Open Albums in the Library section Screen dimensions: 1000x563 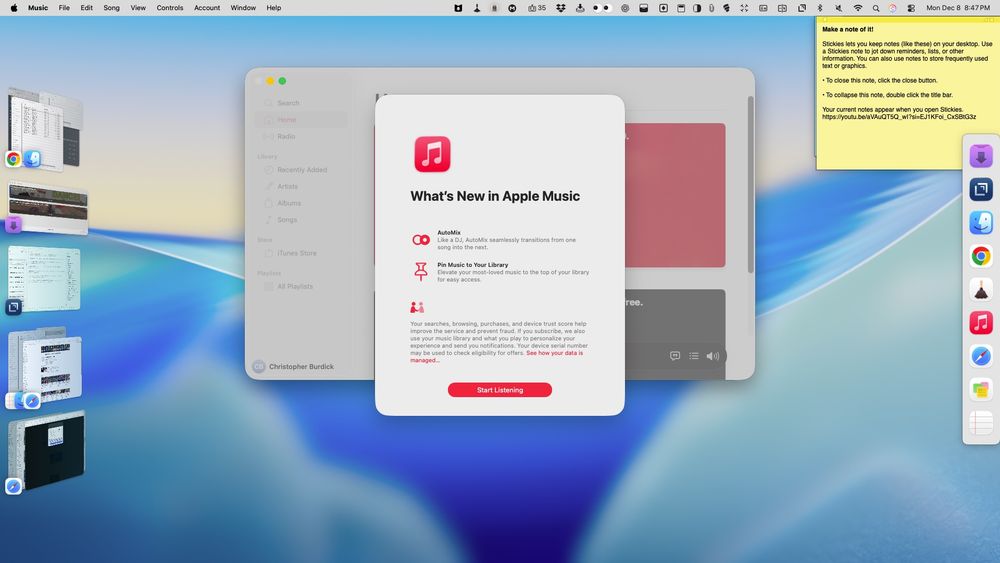(x=300, y=203)
